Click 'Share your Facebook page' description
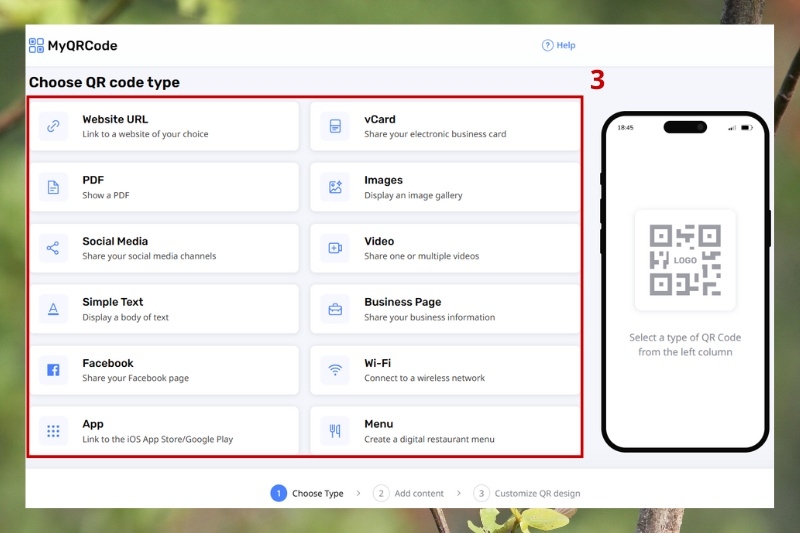800x533 pixels. [x=136, y=378]
